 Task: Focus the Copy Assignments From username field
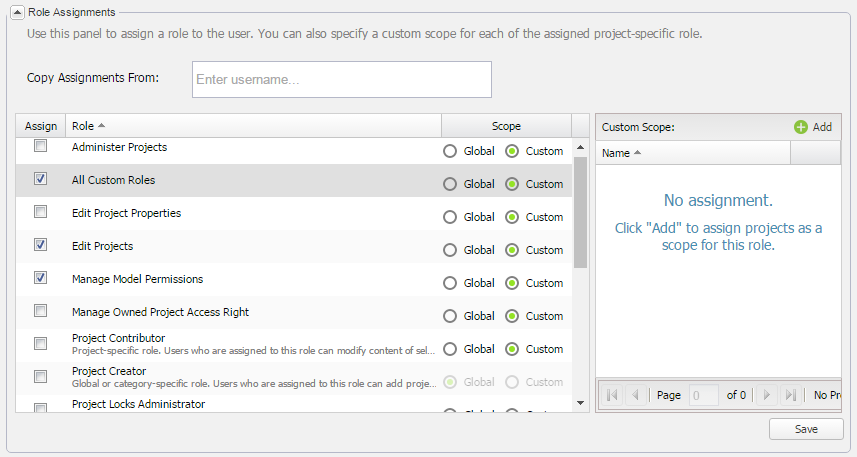tap(341, 80)
